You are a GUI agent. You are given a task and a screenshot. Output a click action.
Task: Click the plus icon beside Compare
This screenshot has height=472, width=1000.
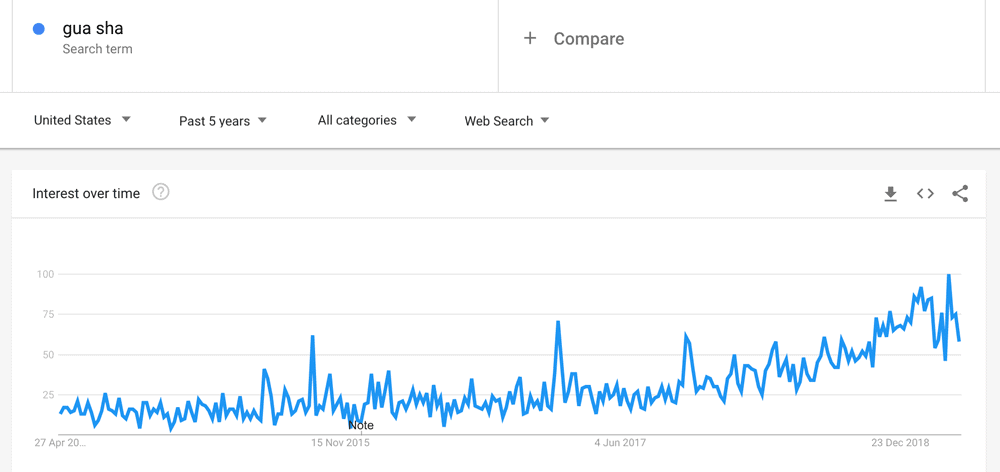[529, 38]
